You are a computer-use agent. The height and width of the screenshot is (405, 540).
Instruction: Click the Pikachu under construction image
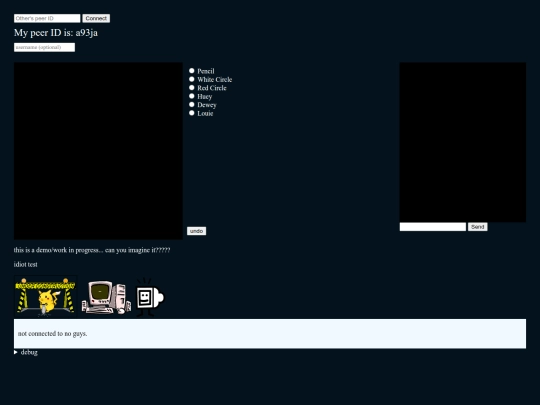pos(45,296)
